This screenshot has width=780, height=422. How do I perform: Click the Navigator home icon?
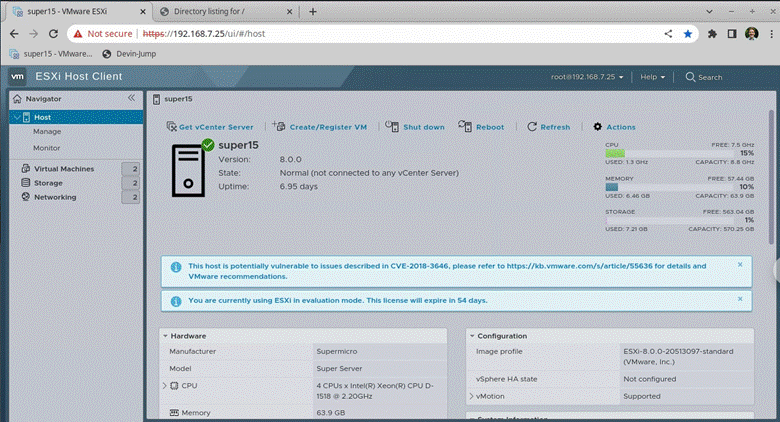tap(17, 99)
